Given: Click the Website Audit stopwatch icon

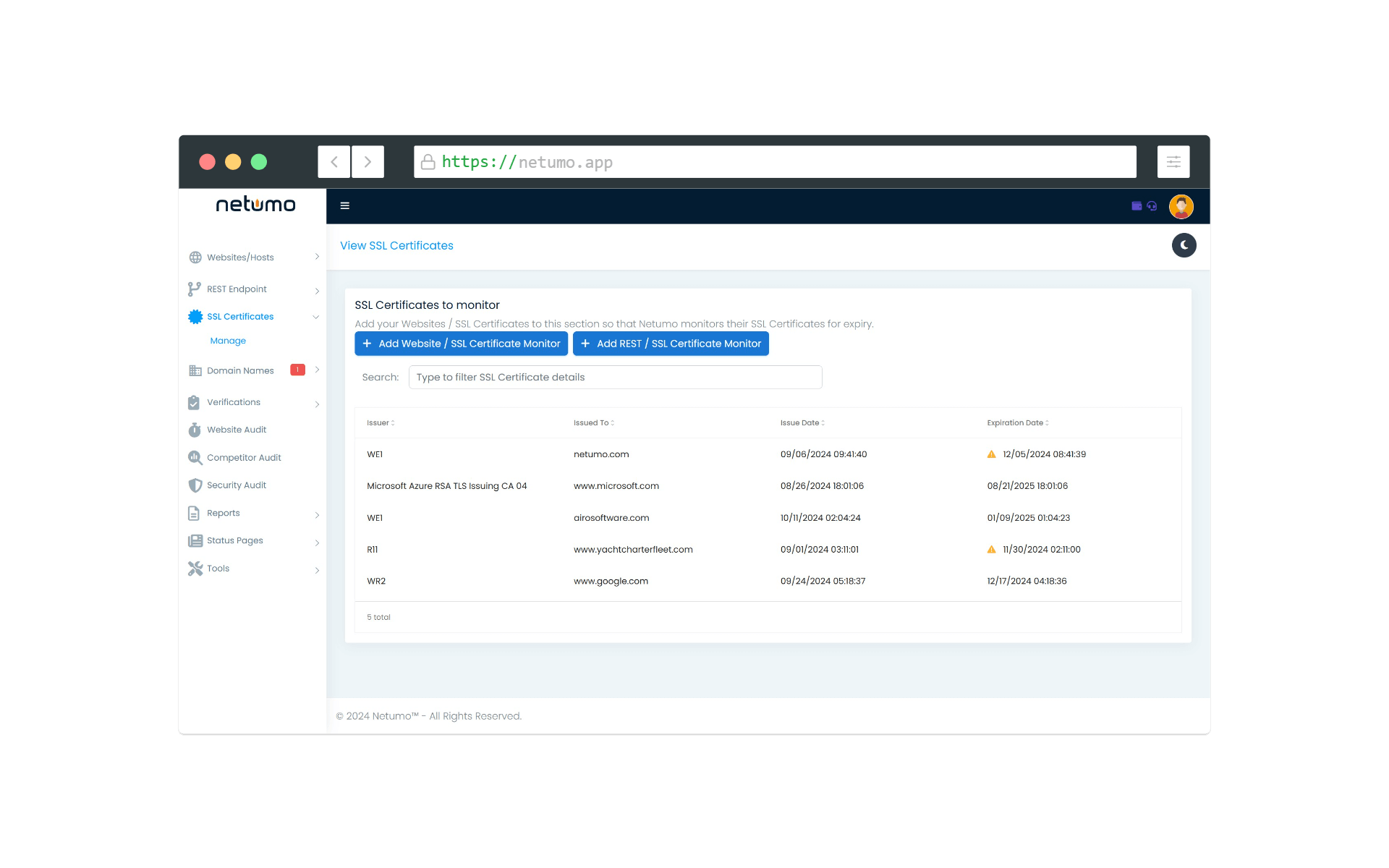Looking at the screenshot, I should (x=195, y=430).
